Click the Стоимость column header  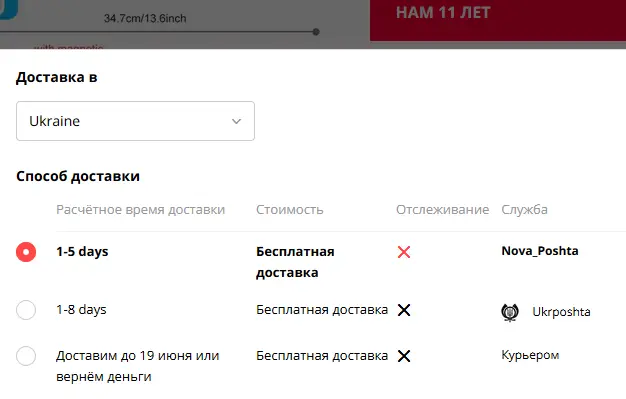289,210
